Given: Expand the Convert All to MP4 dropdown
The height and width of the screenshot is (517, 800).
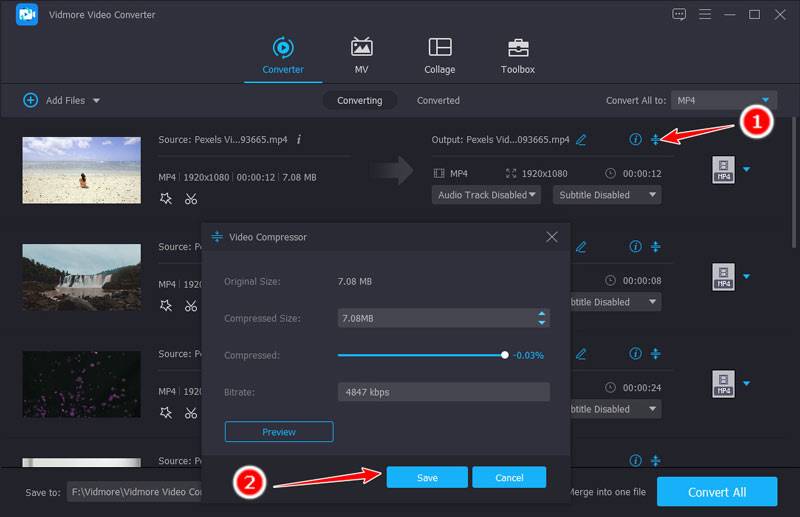Looking at the screenshot, I should 766,100.
